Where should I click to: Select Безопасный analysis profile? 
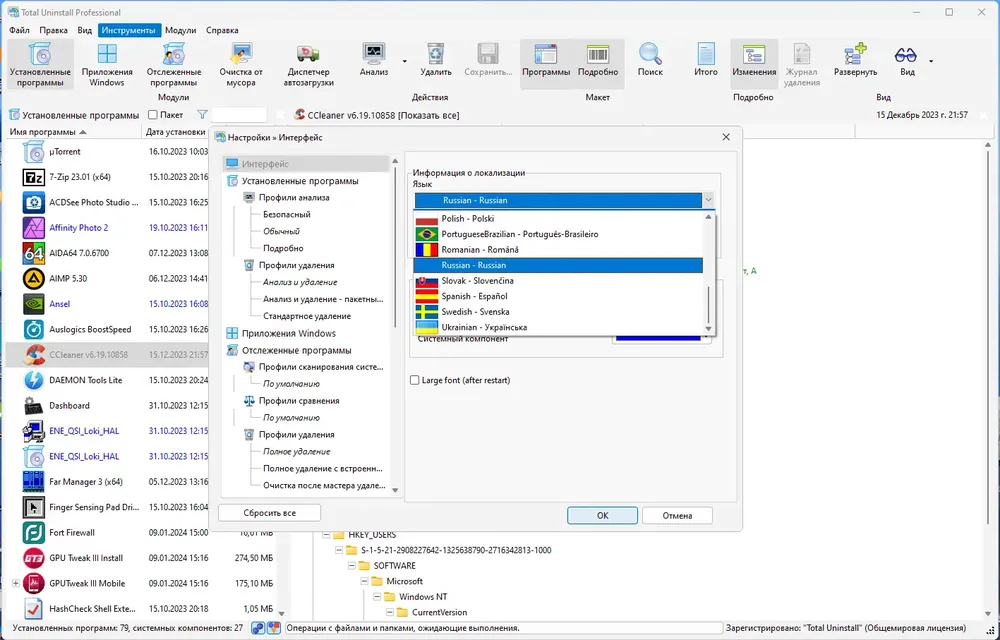click(286, 214)
